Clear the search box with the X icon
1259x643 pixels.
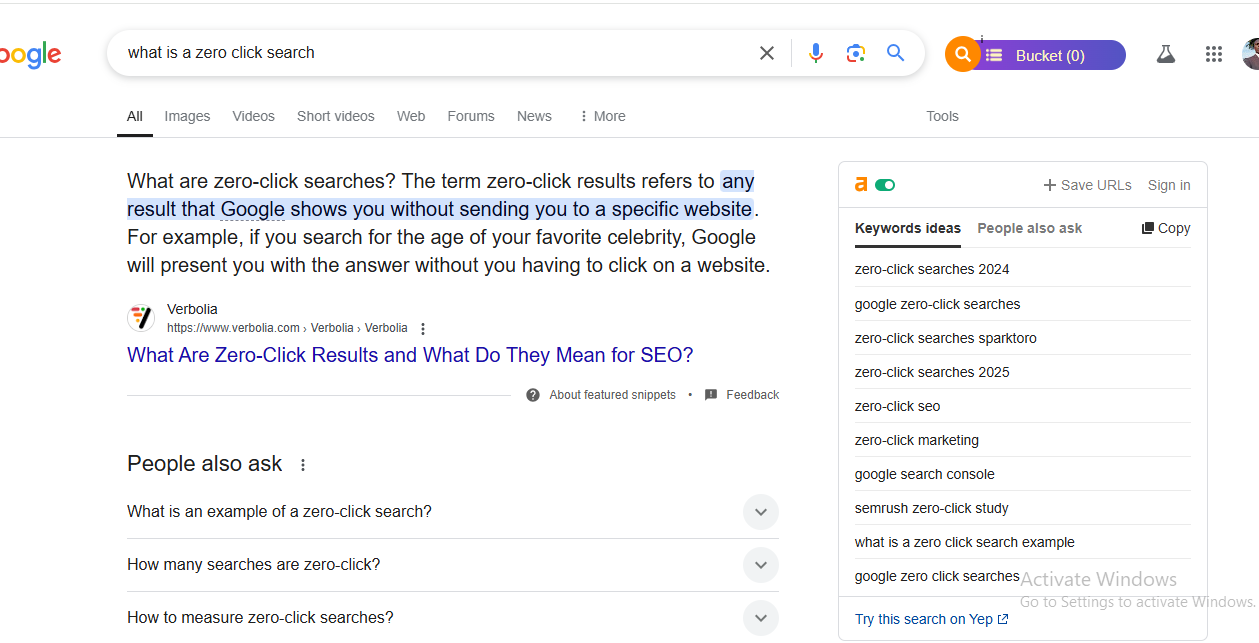(x=767, y=53)
